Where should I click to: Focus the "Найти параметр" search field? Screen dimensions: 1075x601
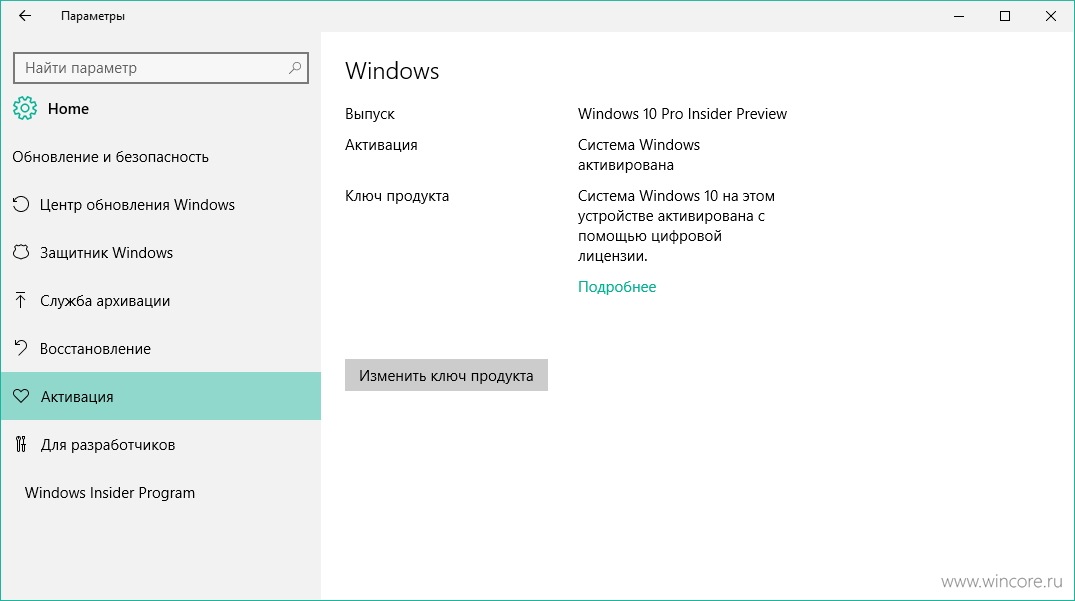(161, 68)
